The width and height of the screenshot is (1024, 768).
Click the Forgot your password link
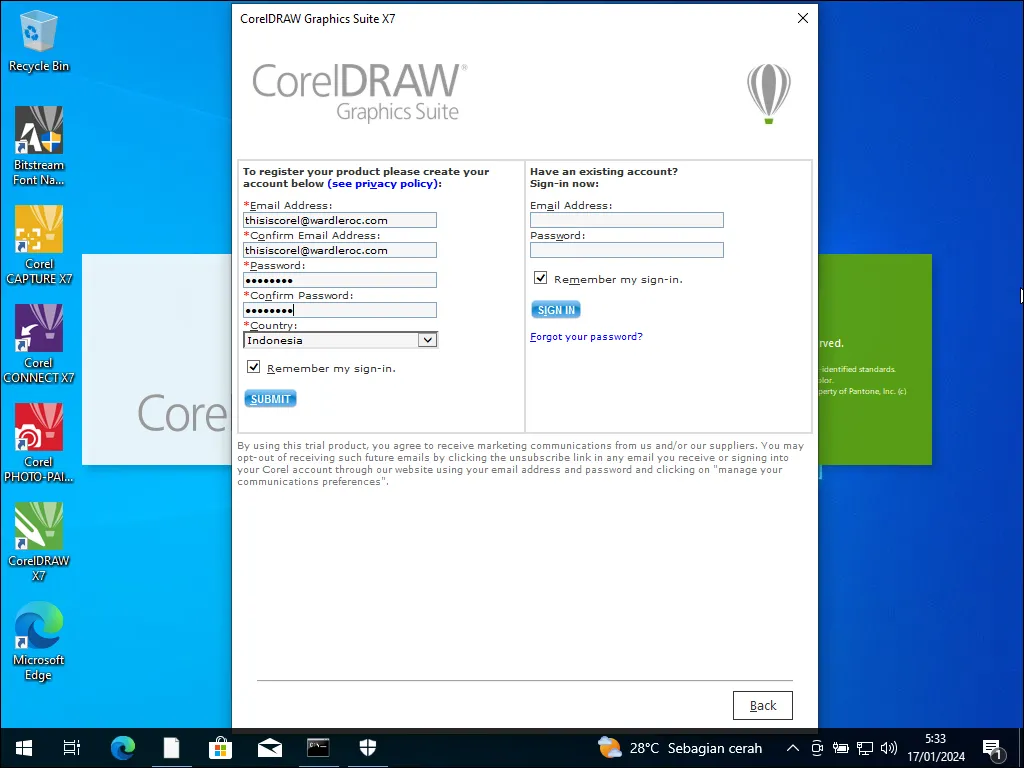tap(586, 337)
